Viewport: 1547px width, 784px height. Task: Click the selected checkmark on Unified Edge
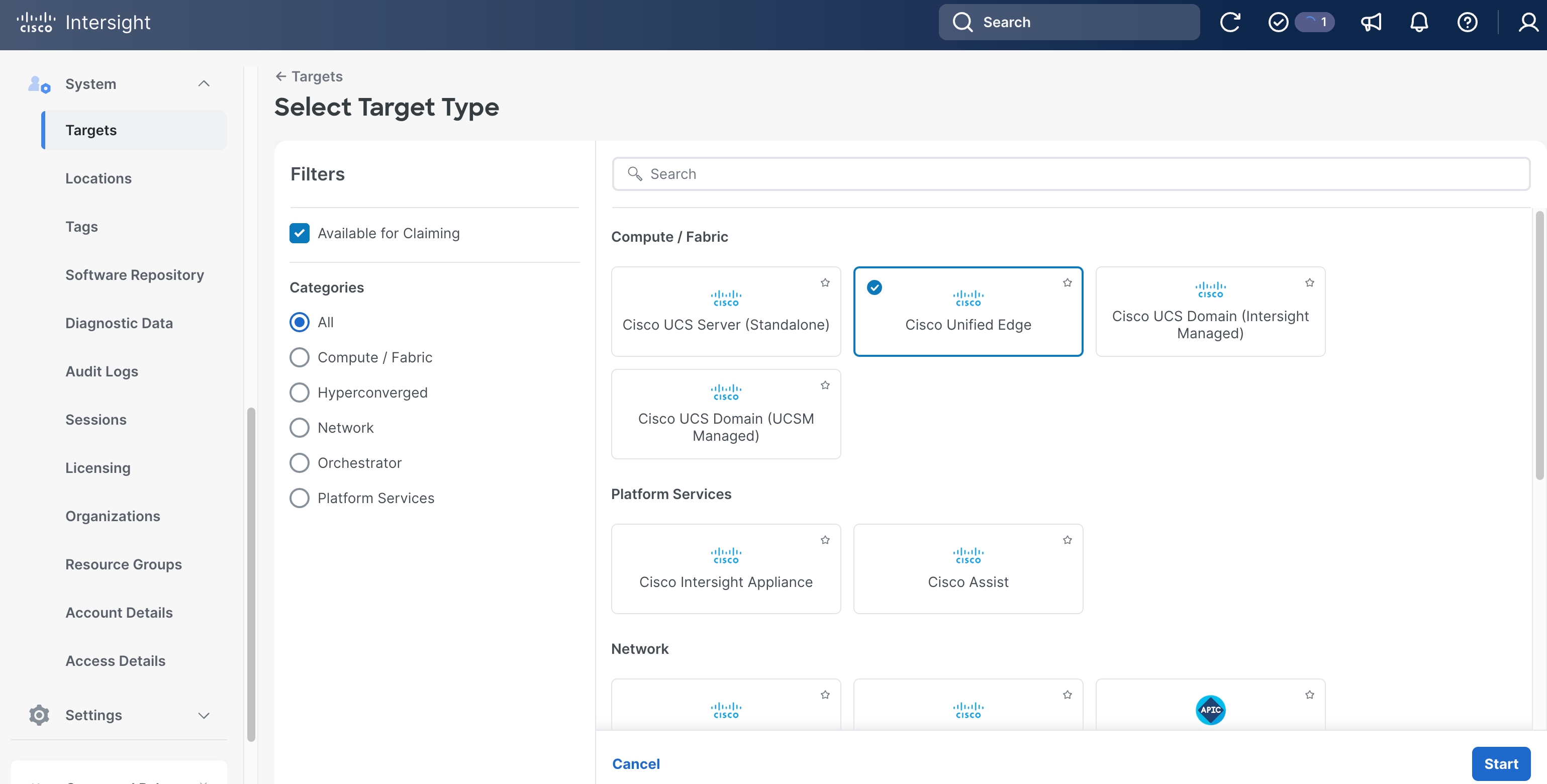coord(875,287)
